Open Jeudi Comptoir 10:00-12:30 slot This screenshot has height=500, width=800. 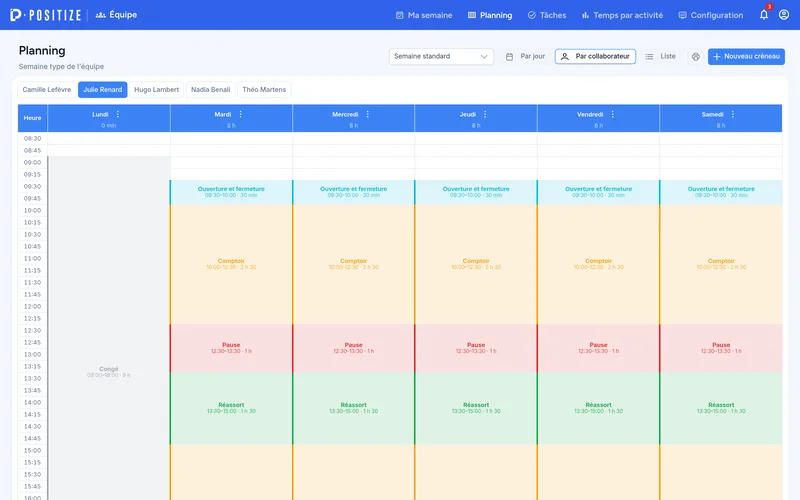(476, 264)
